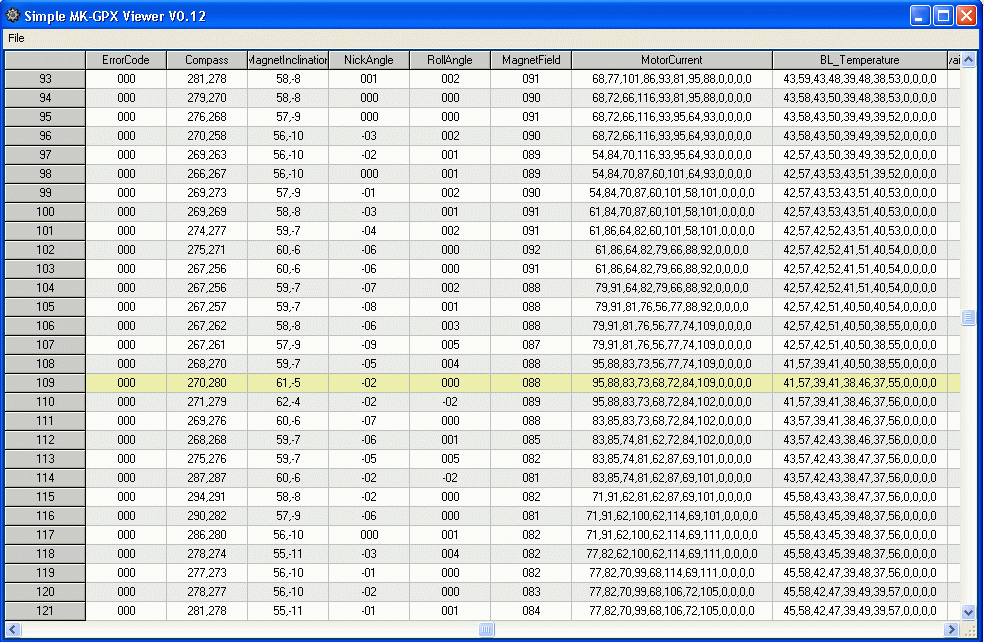Click the ErrorCode column header
Image resolution: width=984 pixels, height=642 pixels.
click(x=126, y=60)
